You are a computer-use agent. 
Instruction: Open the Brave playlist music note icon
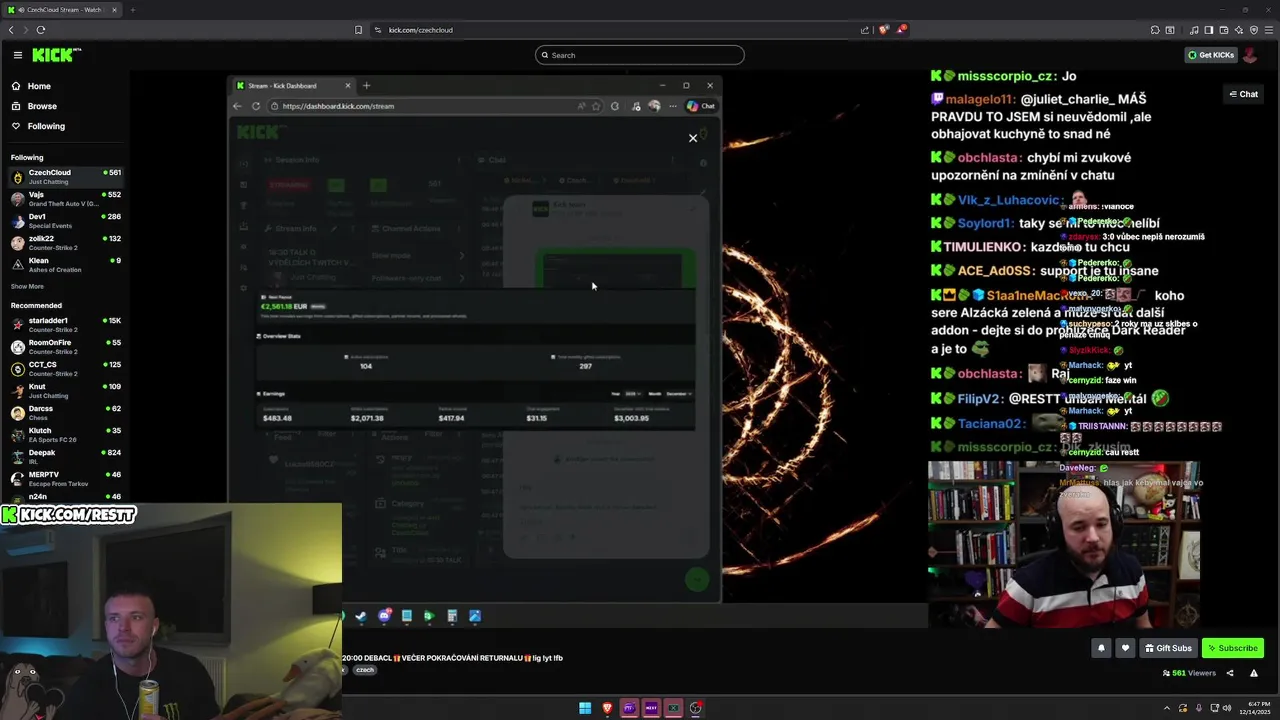click(1193, 30)
